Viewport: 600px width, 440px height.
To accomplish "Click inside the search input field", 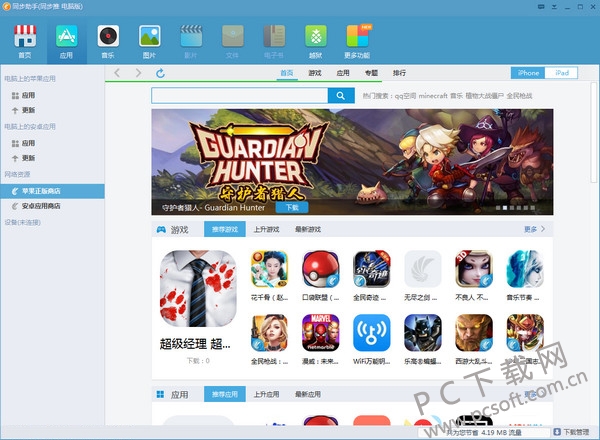I will pos(240,96).
